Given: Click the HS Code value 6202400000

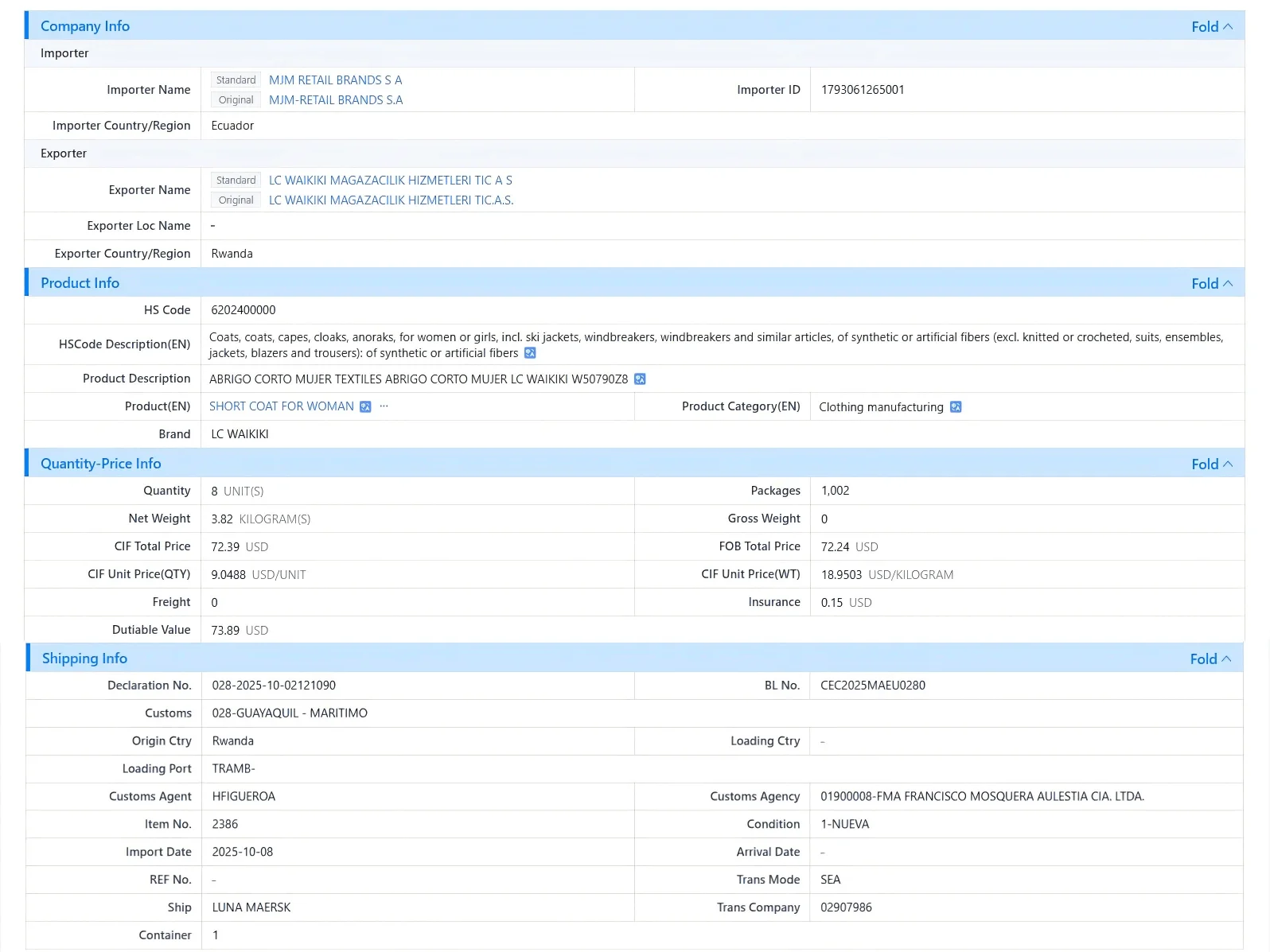Looking at the screenshot, I should [243, 310].
